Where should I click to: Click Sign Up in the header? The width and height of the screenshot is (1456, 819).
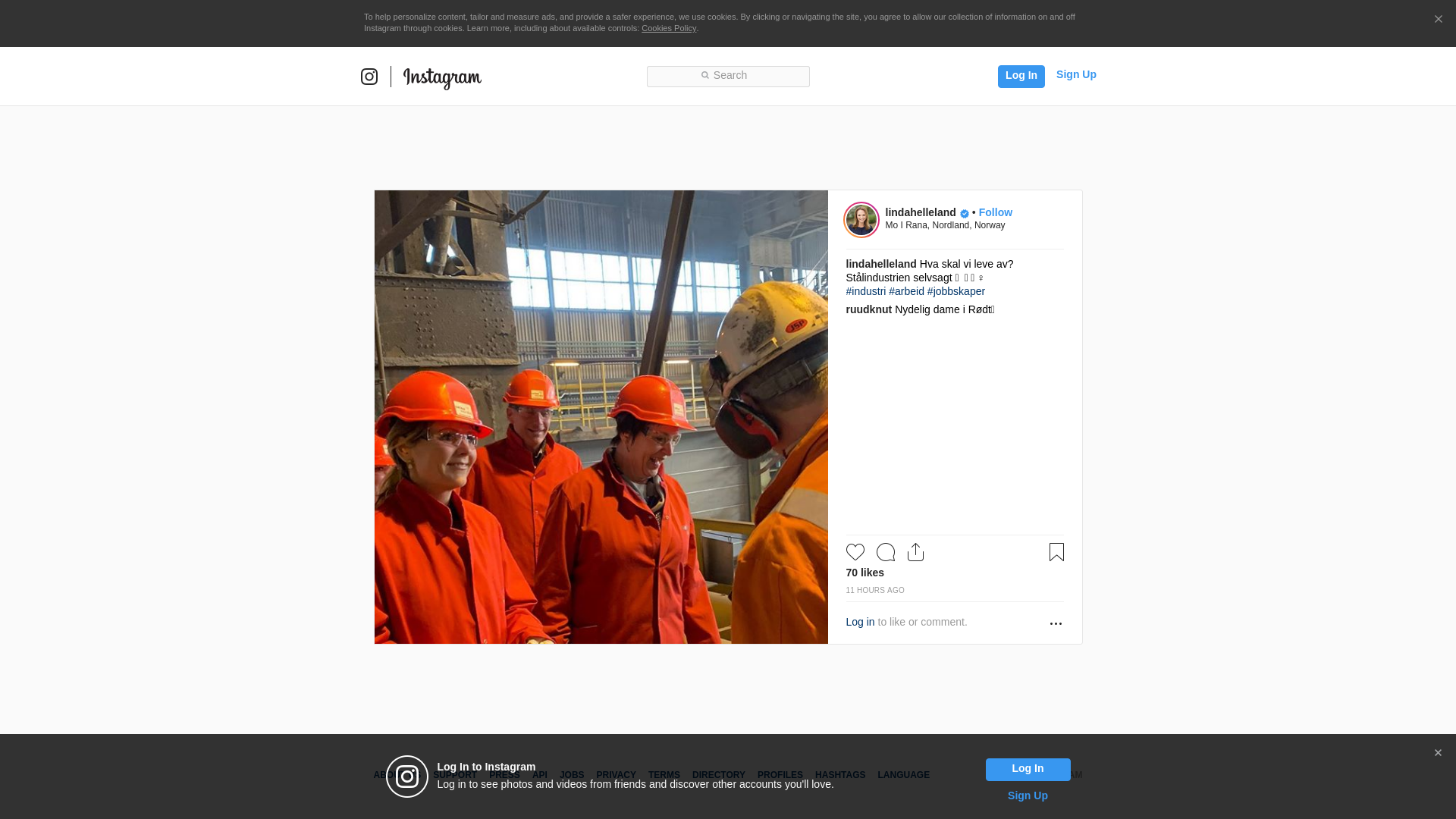click(x=1075, y=74)
